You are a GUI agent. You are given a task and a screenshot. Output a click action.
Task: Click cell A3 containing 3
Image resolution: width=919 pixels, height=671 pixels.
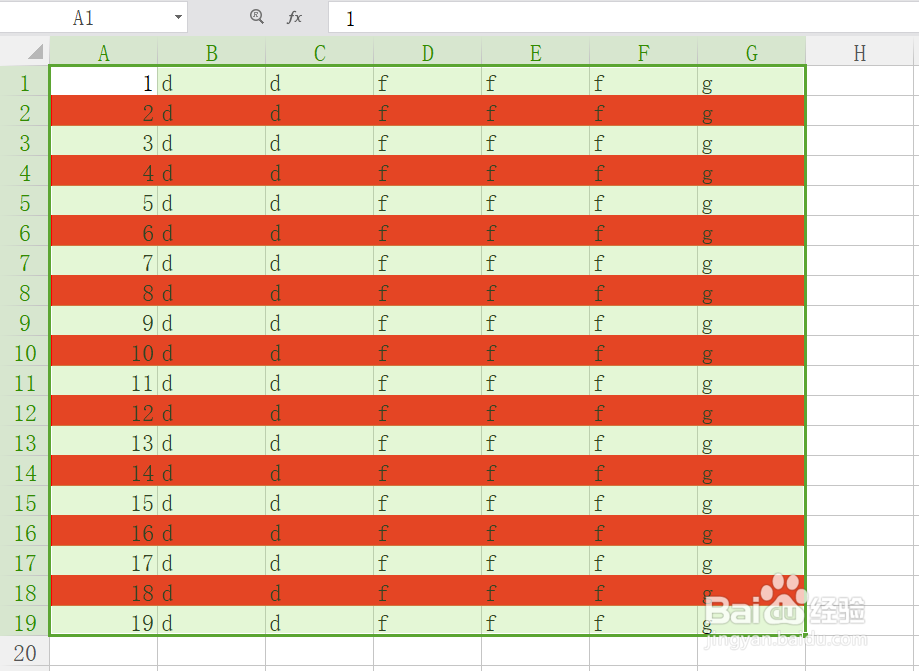coord(104,141)
